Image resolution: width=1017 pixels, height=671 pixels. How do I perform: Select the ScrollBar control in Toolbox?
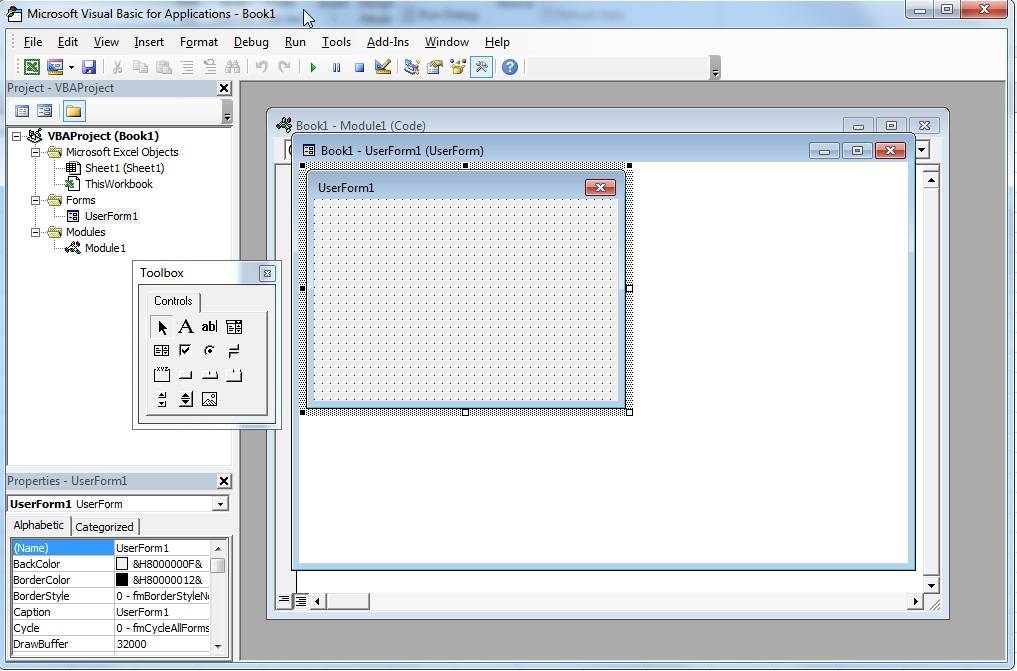coord(162,399)
